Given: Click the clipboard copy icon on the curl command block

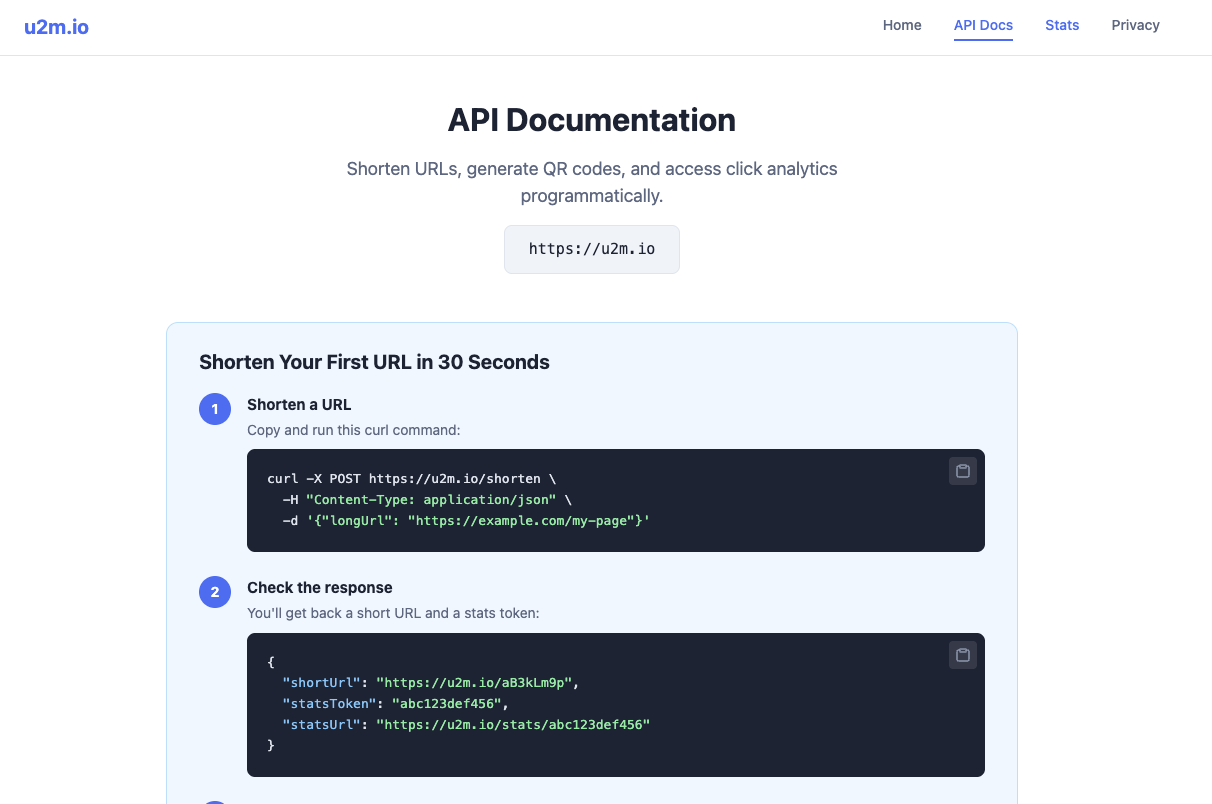Looking at the screenshot, I should point(963,471).
